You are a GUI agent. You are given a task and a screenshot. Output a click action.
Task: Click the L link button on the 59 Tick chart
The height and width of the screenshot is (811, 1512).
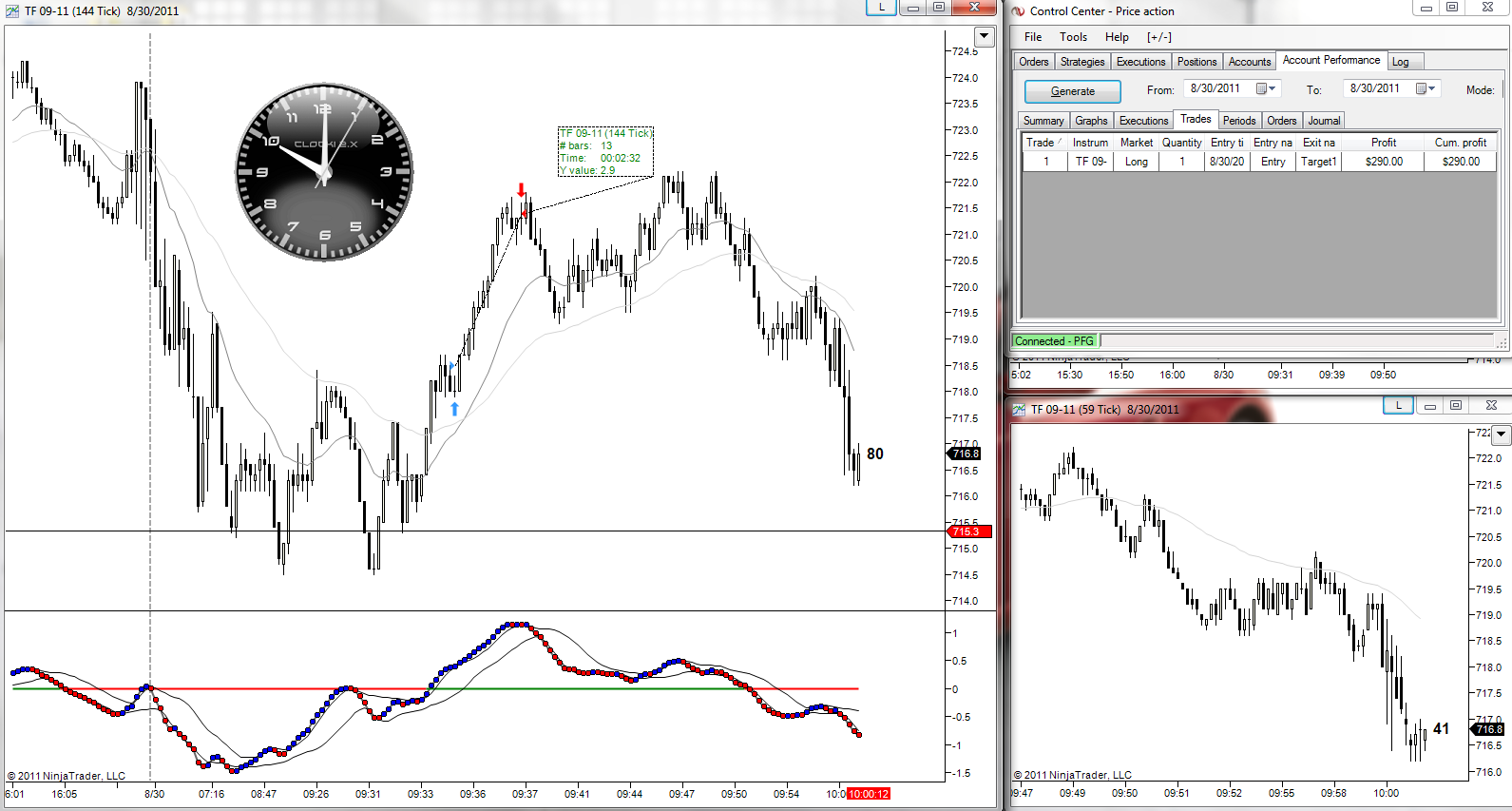tap(1398, 405)
